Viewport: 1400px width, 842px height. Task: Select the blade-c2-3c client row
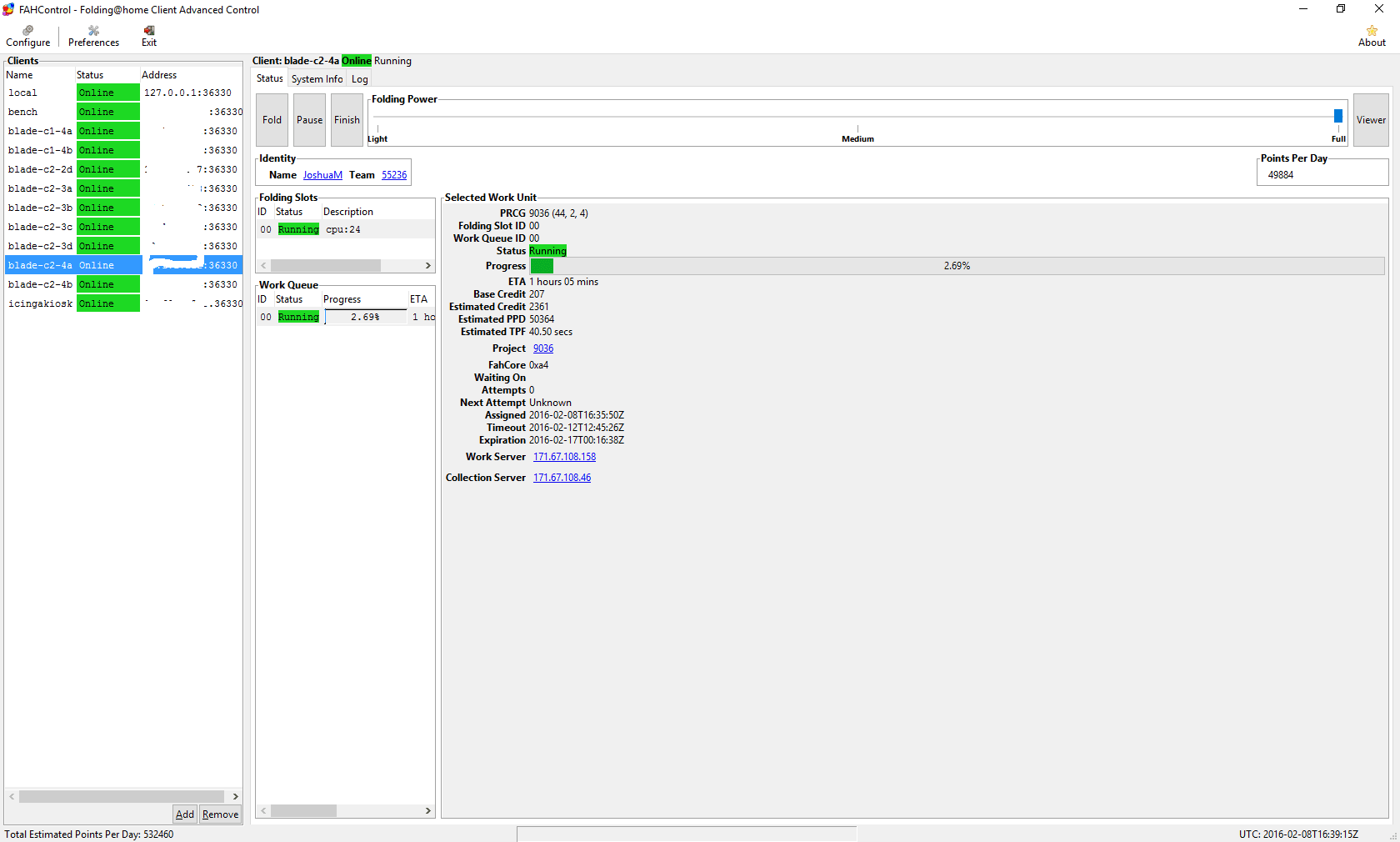pyautogui.click(x=123, y=227)
